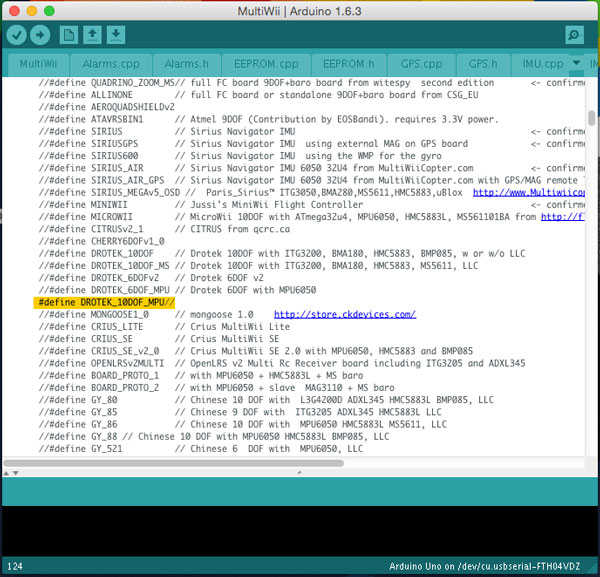This screenshot has width=600, height=577.
Task: Click the //#define GY_88 line
Action: pos(214,436)
